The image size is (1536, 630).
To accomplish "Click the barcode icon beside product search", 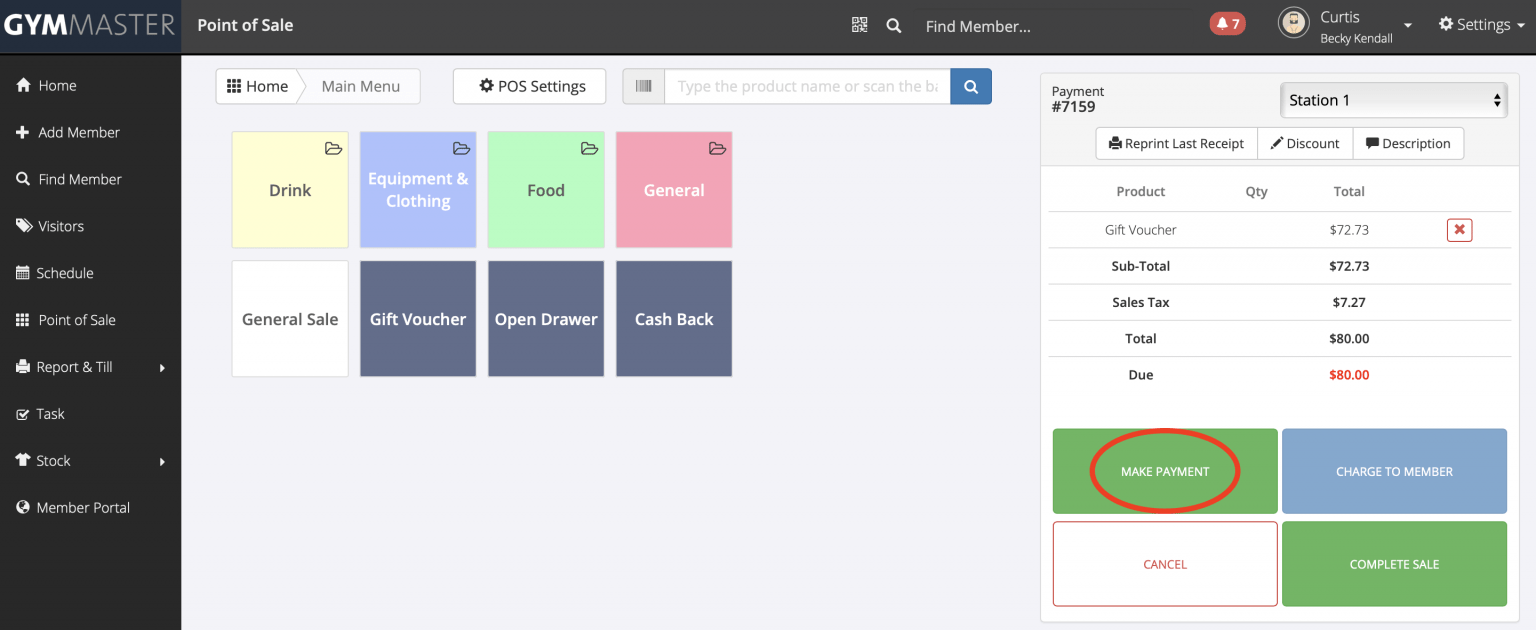I will (643, 87).
